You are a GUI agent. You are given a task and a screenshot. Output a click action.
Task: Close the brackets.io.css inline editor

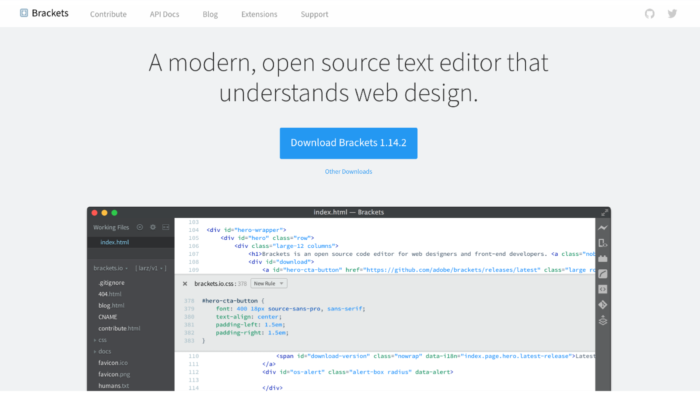[x=185, y=283]
